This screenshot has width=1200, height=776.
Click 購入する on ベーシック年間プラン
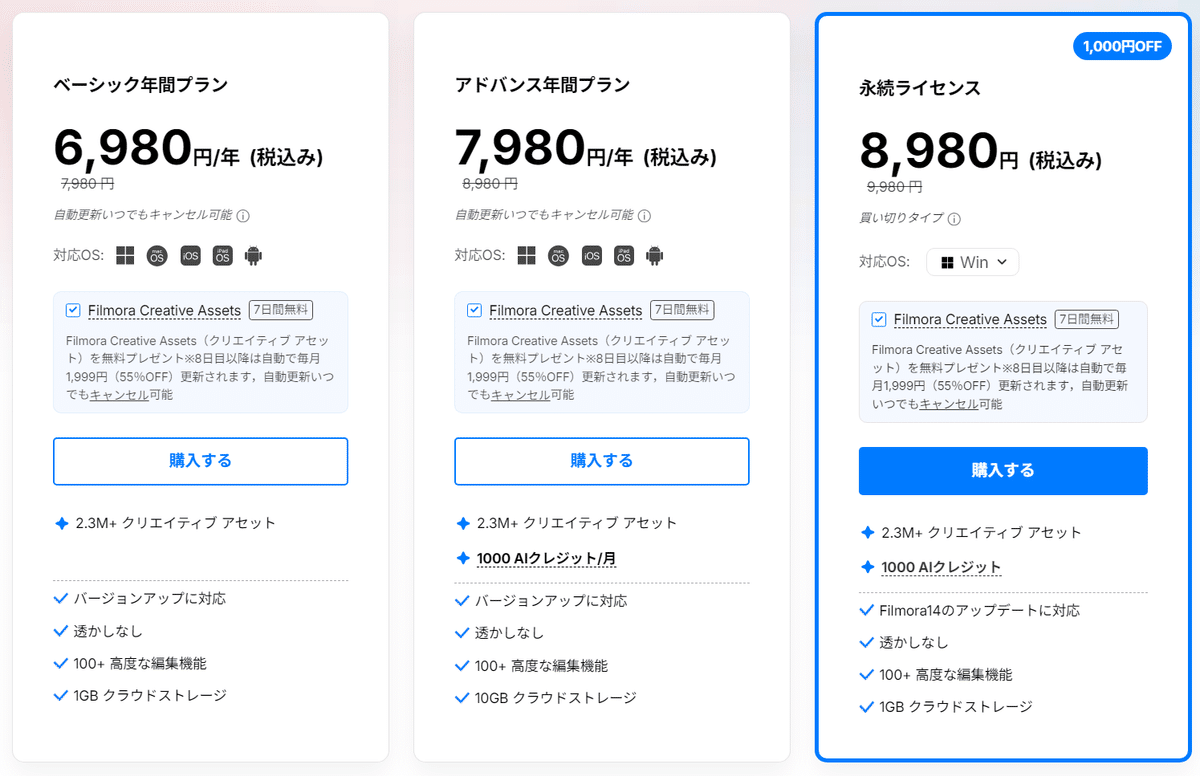coord(200,461)
